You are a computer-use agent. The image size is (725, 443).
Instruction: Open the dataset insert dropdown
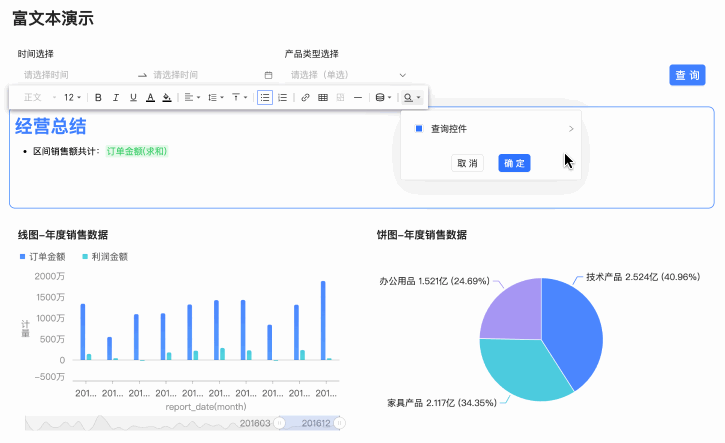(383, 98)
